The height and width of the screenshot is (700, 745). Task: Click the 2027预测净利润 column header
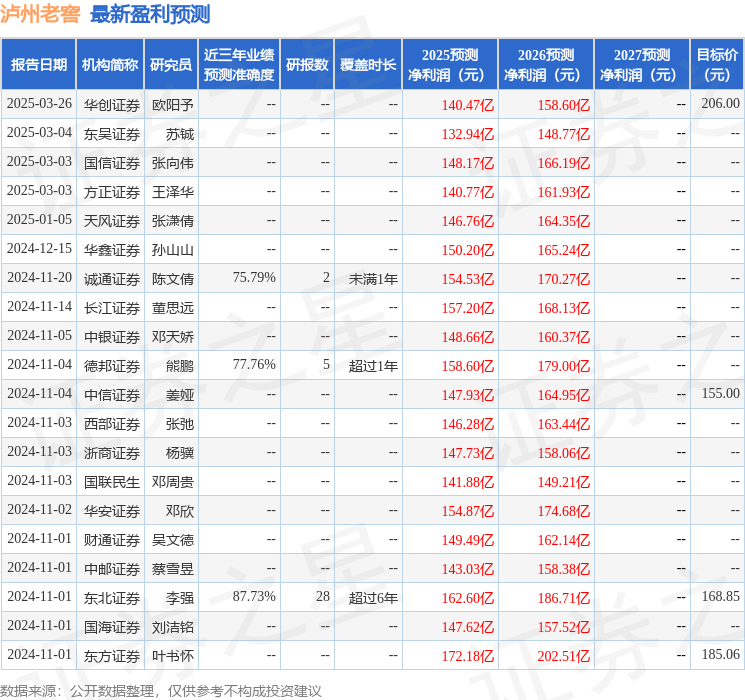(x=642, y=64)
